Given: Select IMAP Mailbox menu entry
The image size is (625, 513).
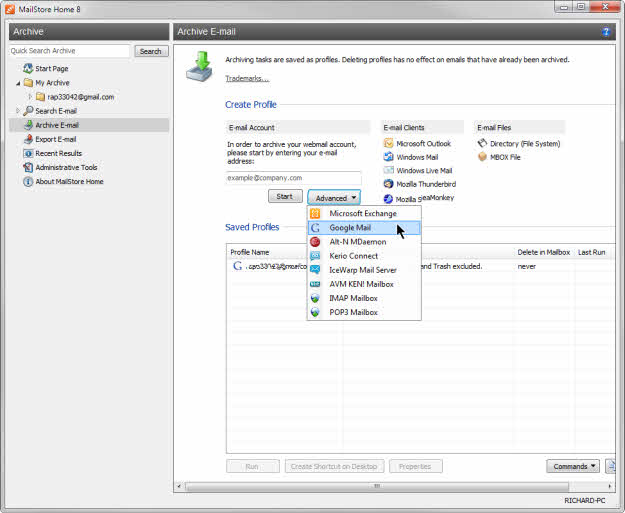Looking at the screenshot, I should point(364,298).
